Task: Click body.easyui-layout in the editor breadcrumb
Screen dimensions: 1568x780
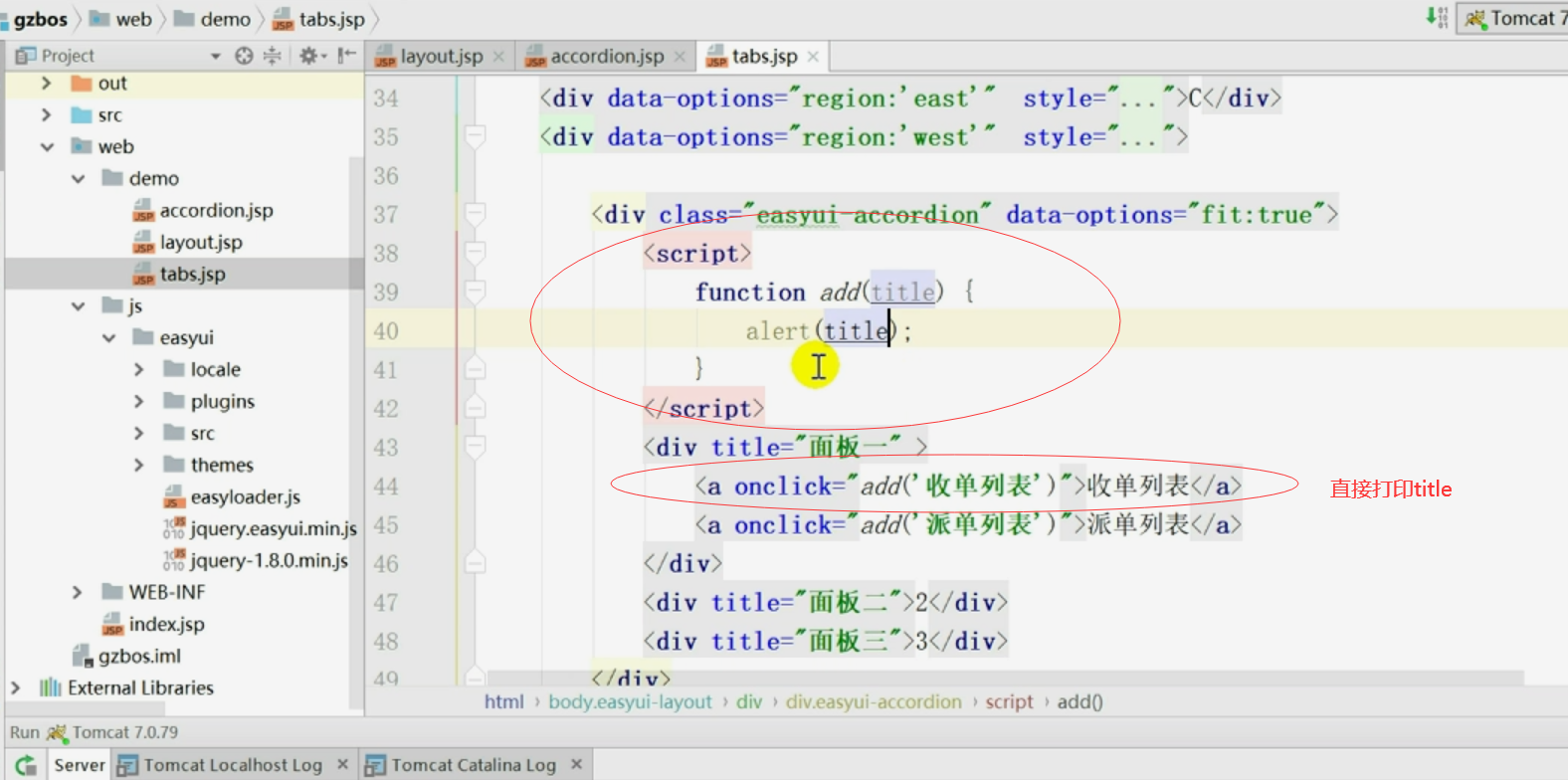Action: (630, 702)
